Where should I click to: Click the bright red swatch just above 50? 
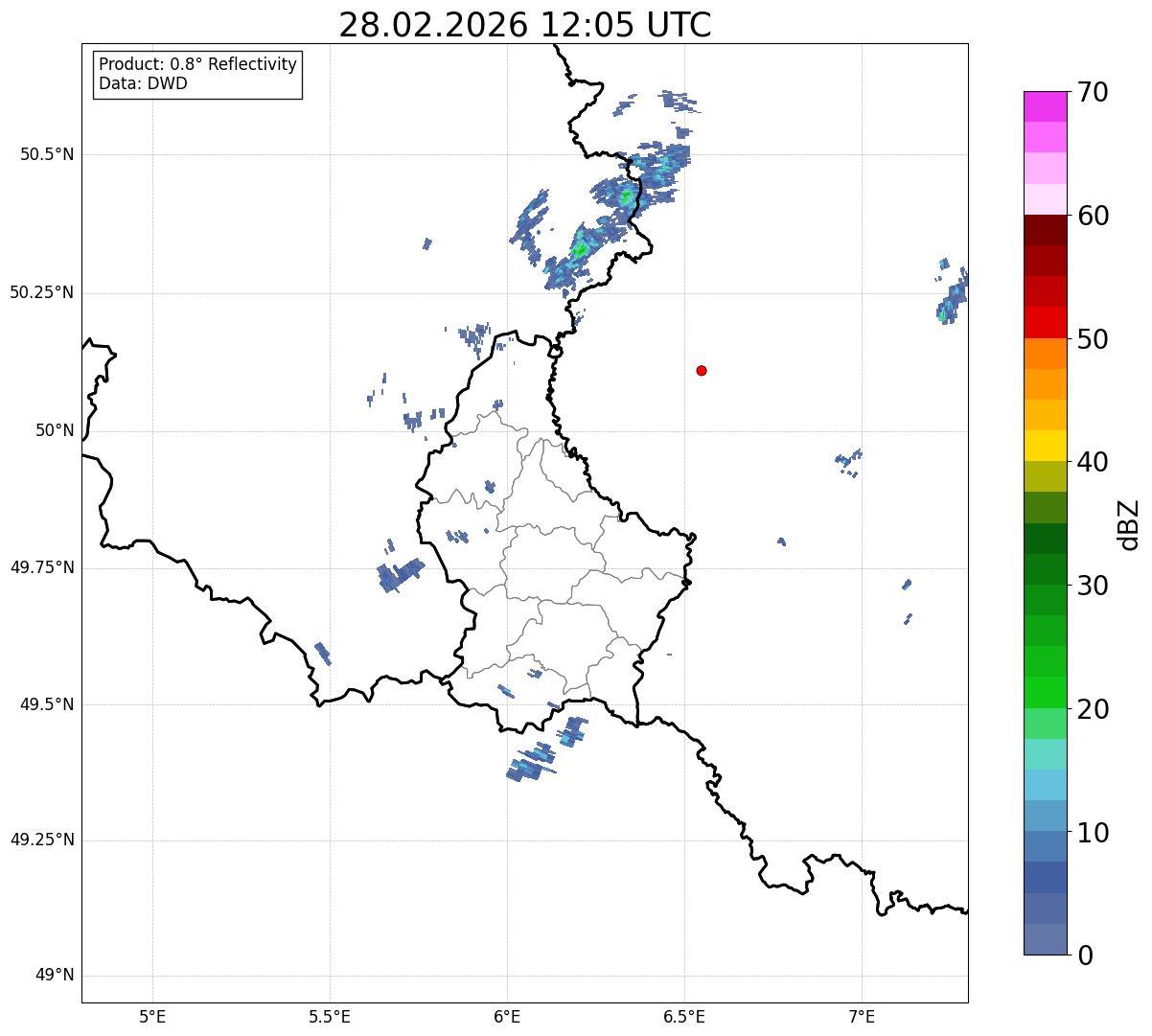[x=1045, y=323]
